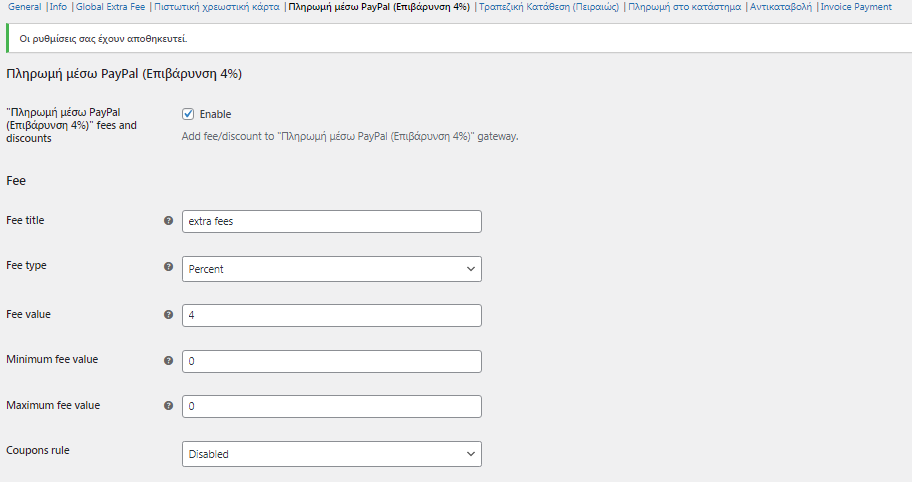
Task: Go to the Αντικαταβολή gateway settings
Action: point(781,7)
